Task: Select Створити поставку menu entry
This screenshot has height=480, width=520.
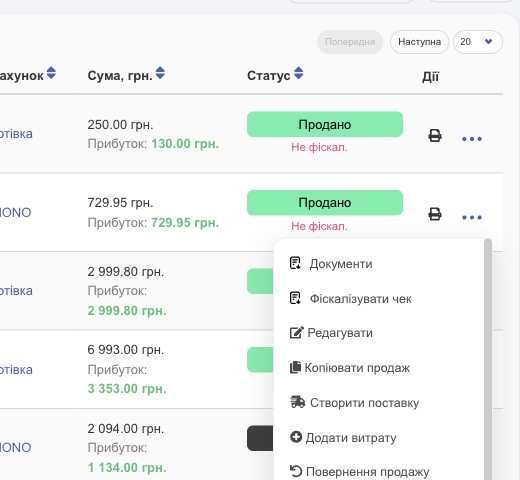Action: [365, 403]
